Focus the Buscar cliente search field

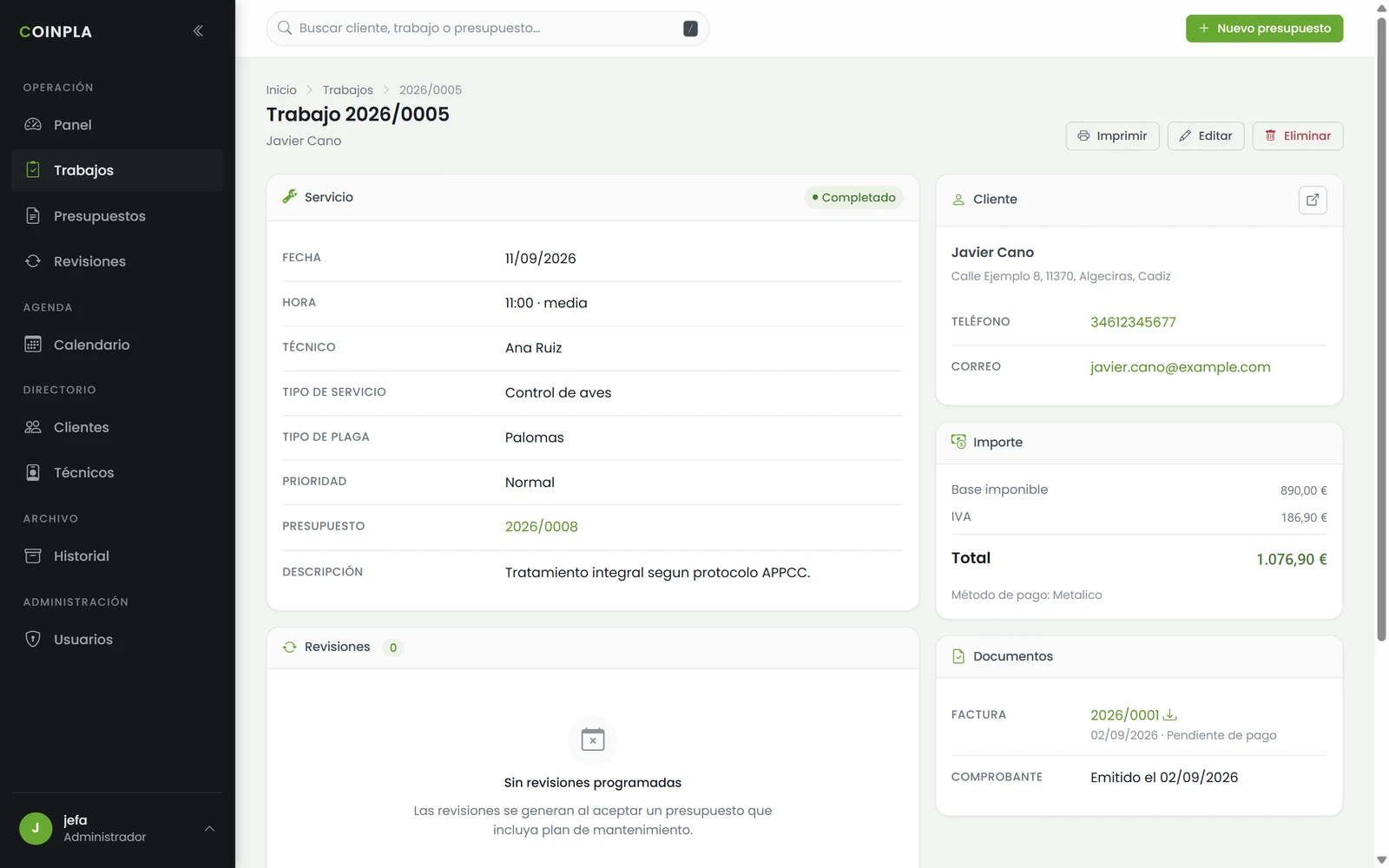pyautogui.click(x=488, y=29)
